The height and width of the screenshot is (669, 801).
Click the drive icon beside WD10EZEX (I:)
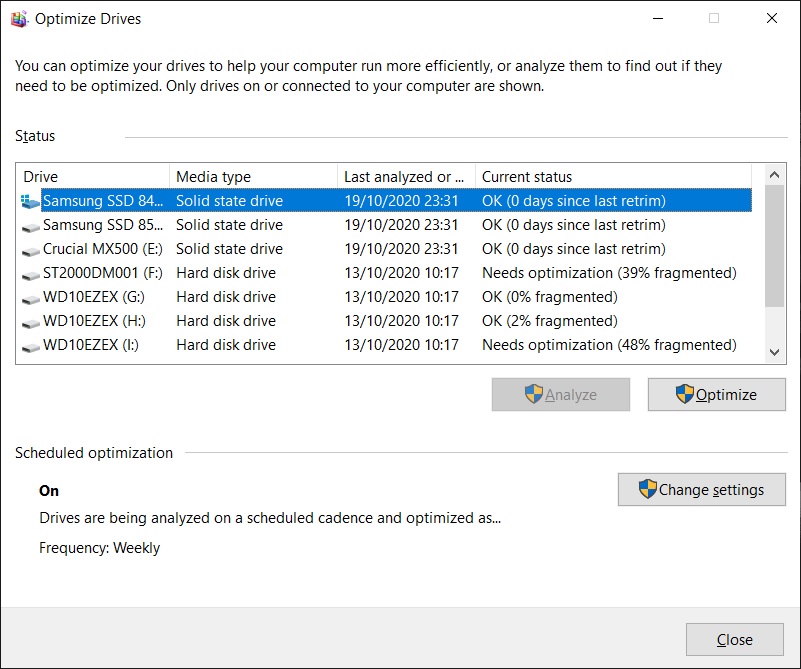(30, 346)
